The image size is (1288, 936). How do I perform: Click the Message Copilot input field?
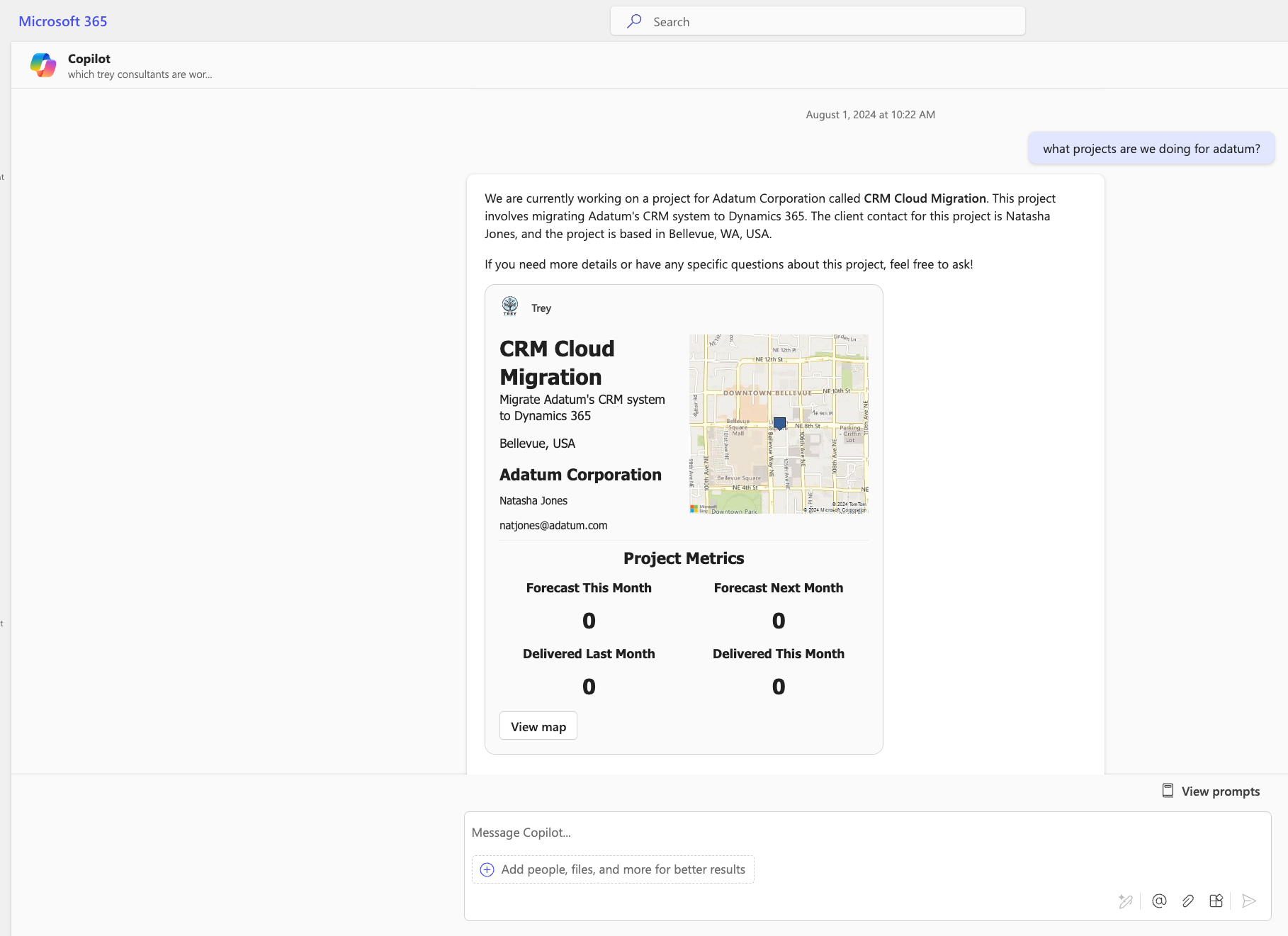click(867, 833)
